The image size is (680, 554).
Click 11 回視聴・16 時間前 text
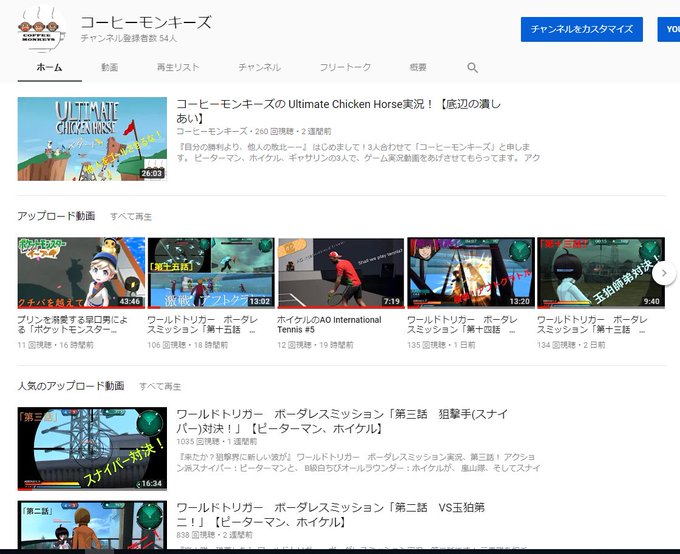(x=56, y=345)
